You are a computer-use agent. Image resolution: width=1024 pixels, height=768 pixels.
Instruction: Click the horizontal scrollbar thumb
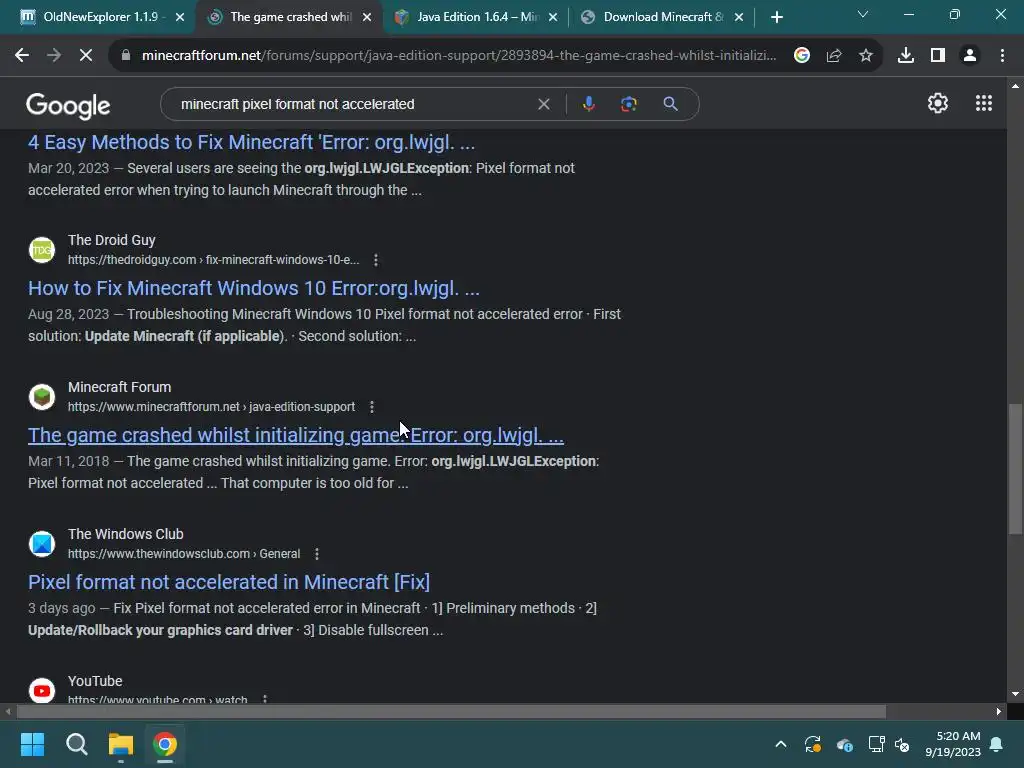[x=451, y=711]
